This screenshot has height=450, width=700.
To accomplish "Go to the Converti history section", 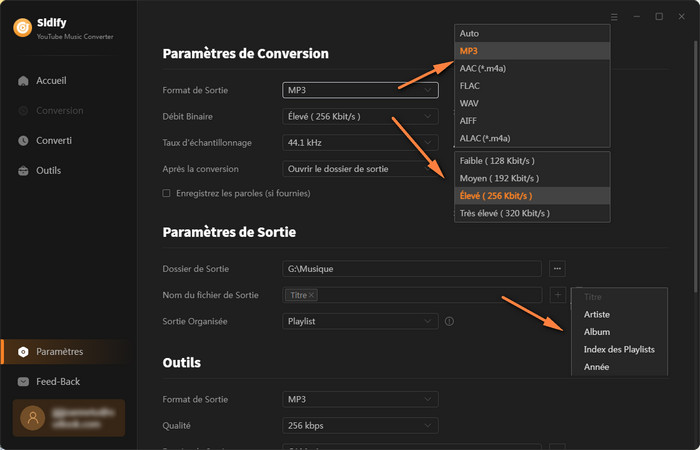I will (x=53, y=140).
